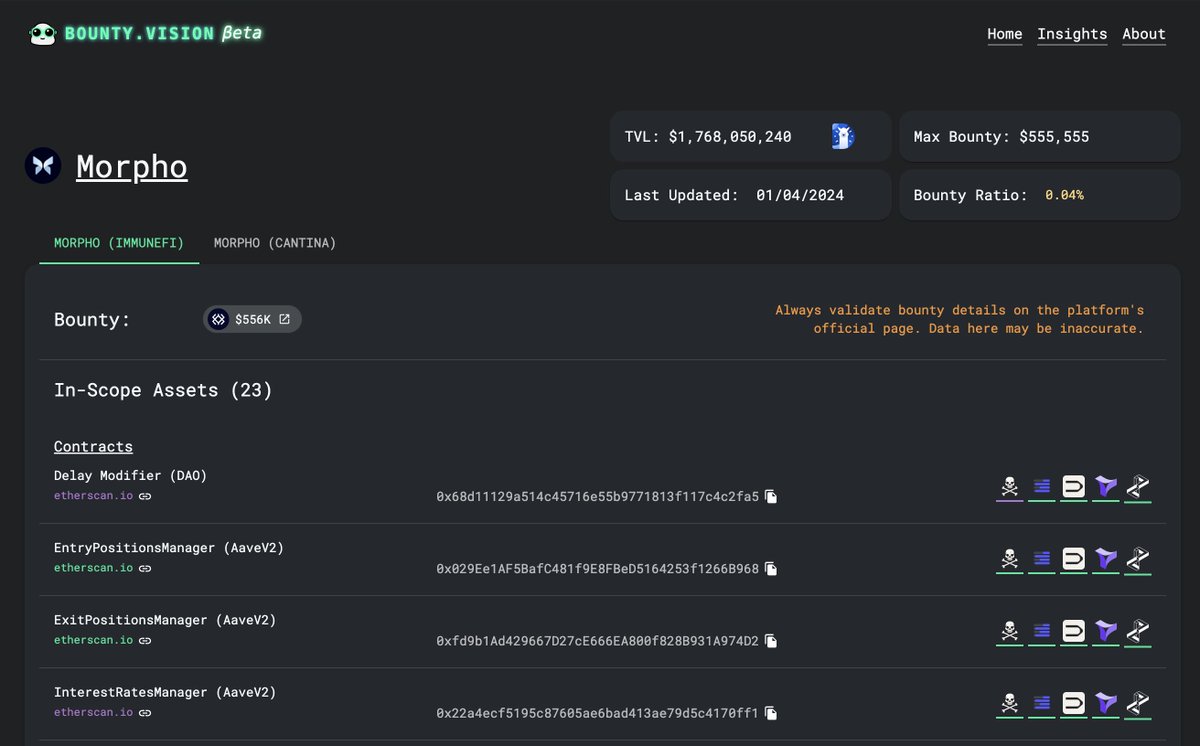Click the DefiLlama icon next to TVL
This screenshot has height=746, width=1200.
pyautogui.click(x=843, y=137)
